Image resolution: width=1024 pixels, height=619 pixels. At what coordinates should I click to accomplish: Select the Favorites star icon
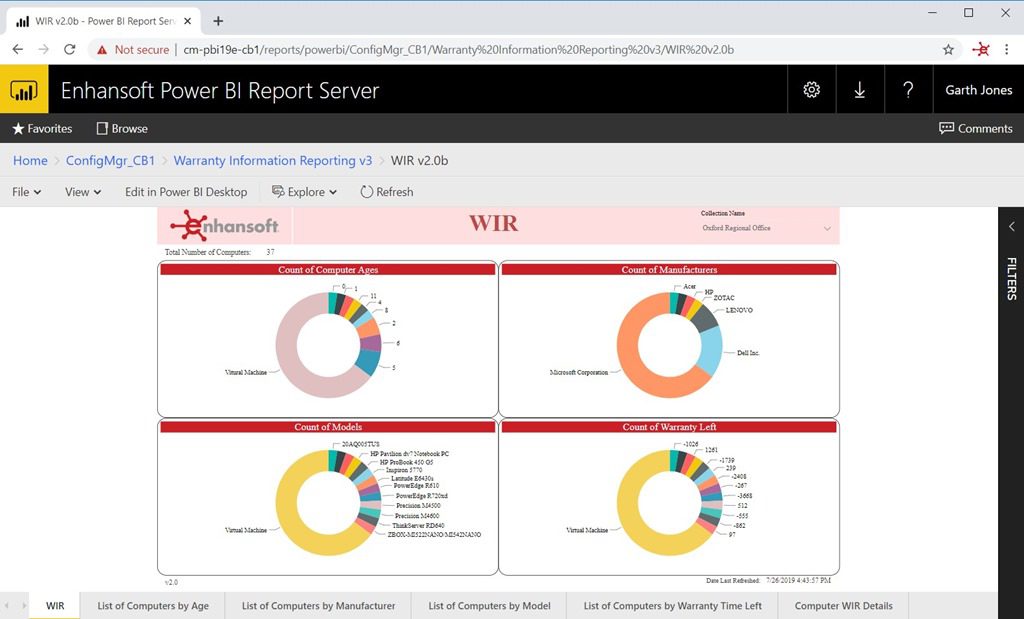(x=18, y=128)
